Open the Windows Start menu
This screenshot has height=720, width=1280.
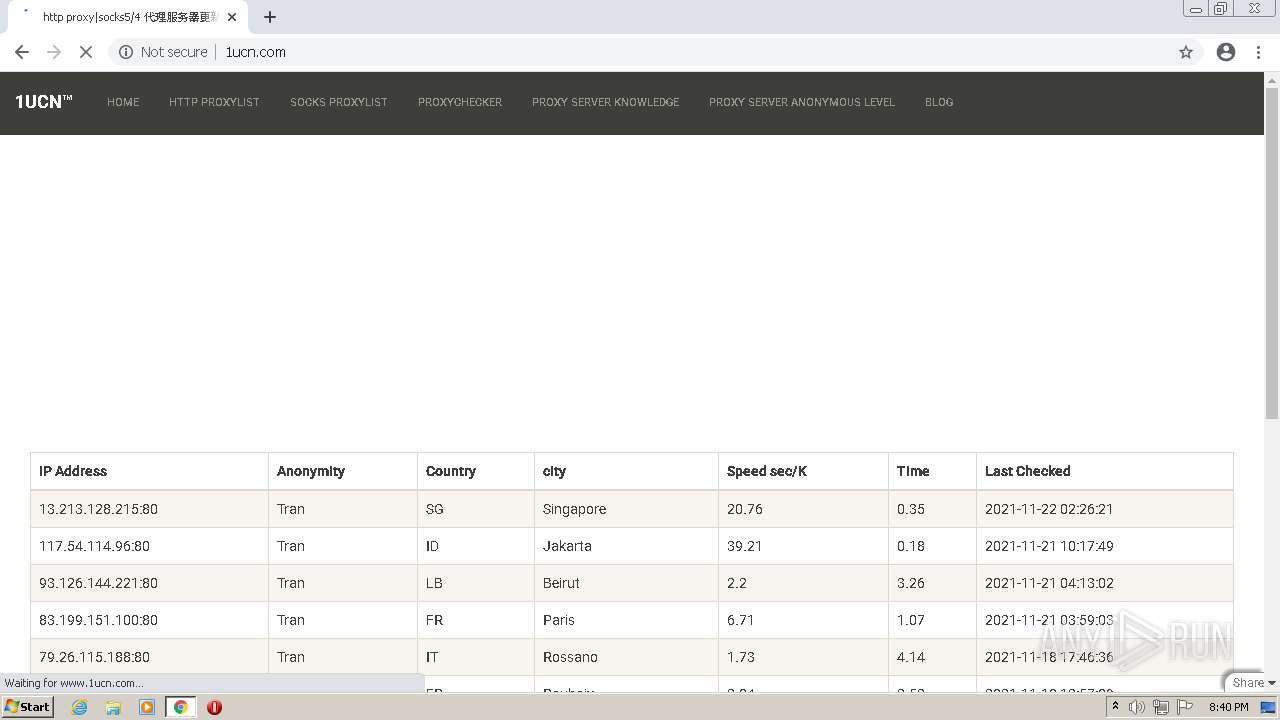click(28, 707)
